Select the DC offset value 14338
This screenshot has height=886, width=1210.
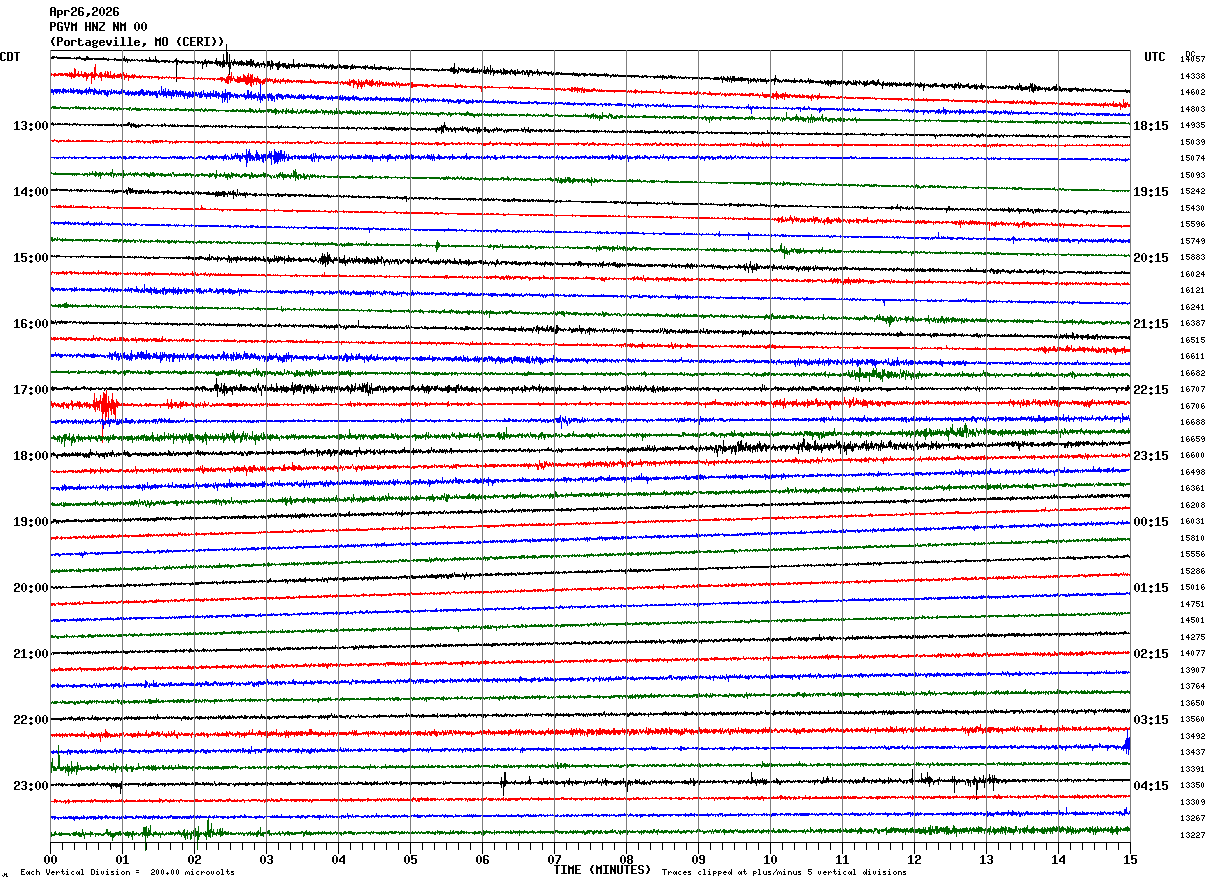pyautogui.click(x=1192, y=76)
